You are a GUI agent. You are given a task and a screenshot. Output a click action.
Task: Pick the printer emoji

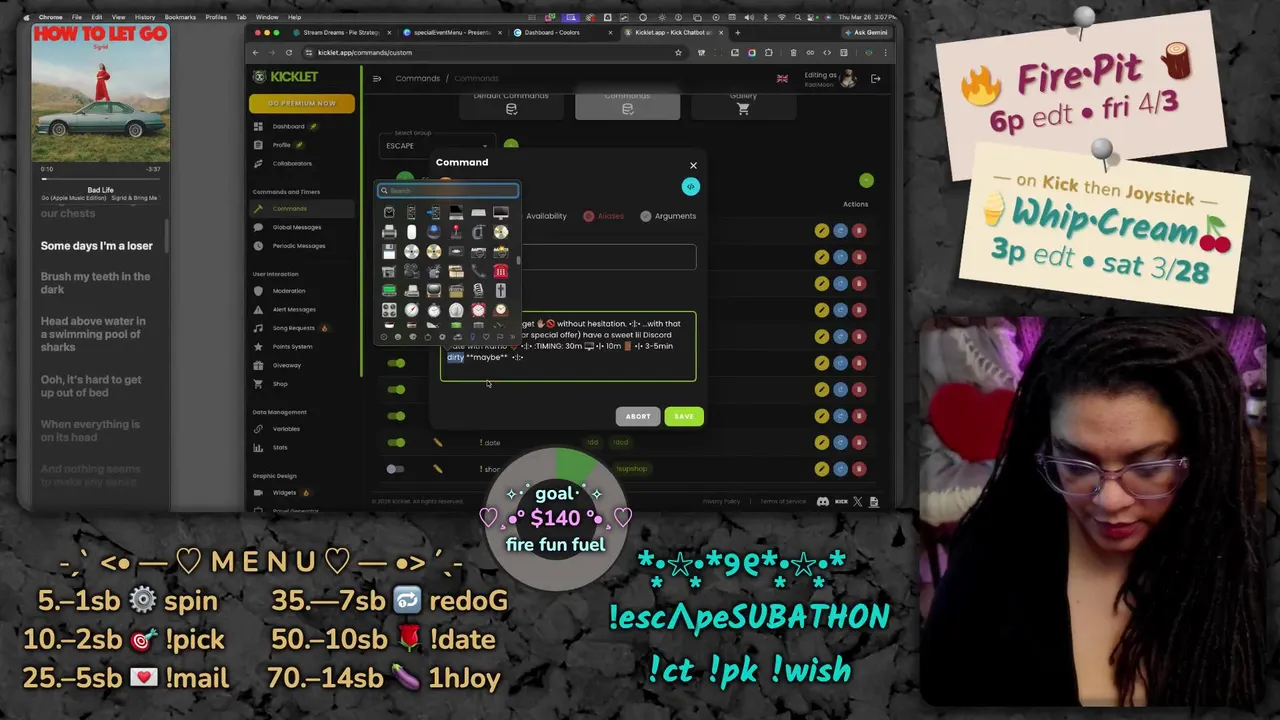click(389, 232)
